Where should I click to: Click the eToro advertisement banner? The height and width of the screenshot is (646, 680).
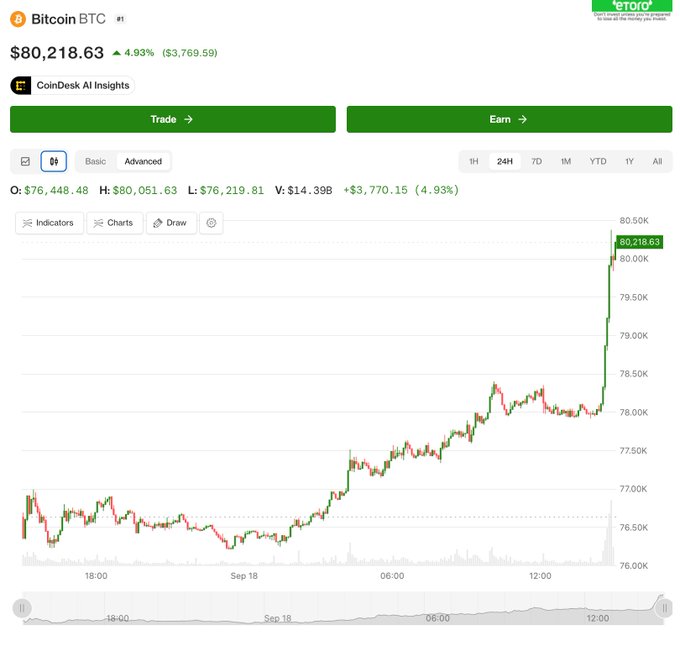pos(632,10)
